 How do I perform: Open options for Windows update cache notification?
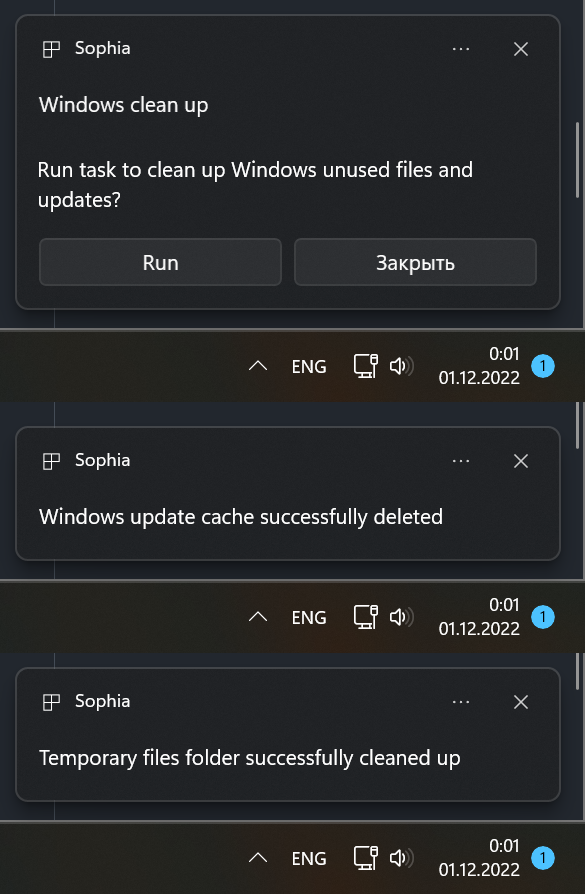461,461
